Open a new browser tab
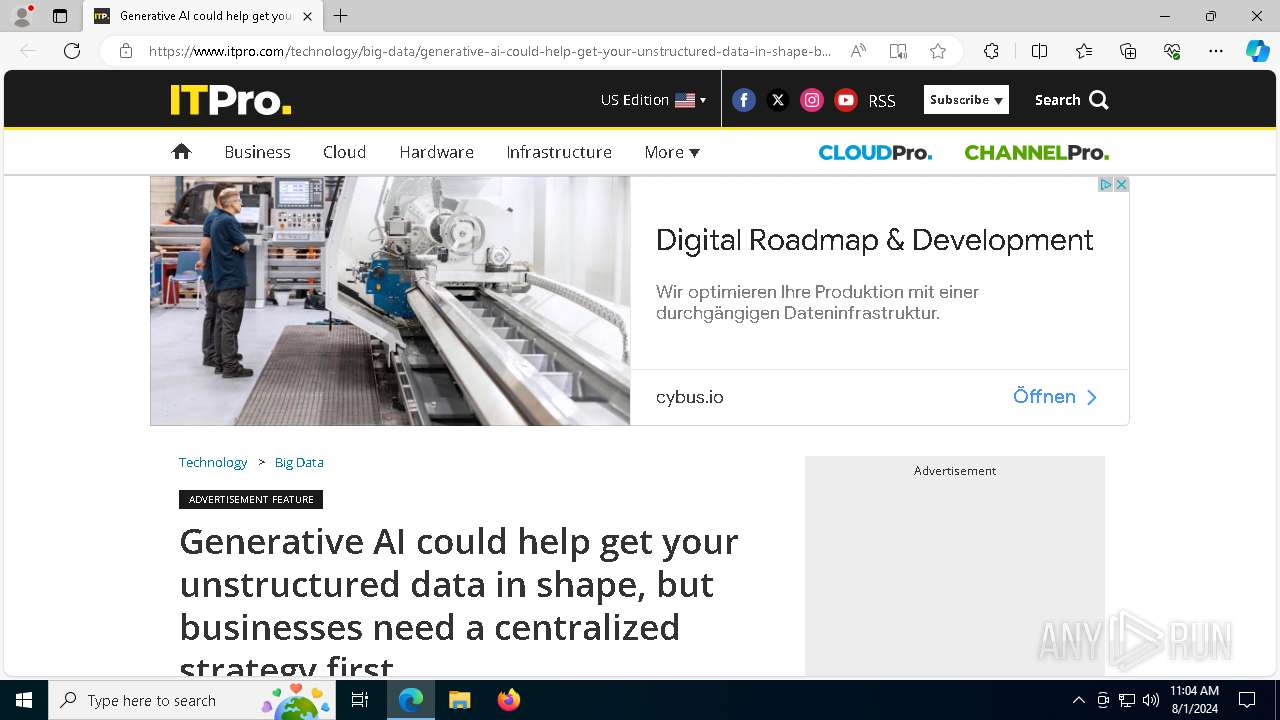Viewport: 1280px width, 720px height. [341, 16]
